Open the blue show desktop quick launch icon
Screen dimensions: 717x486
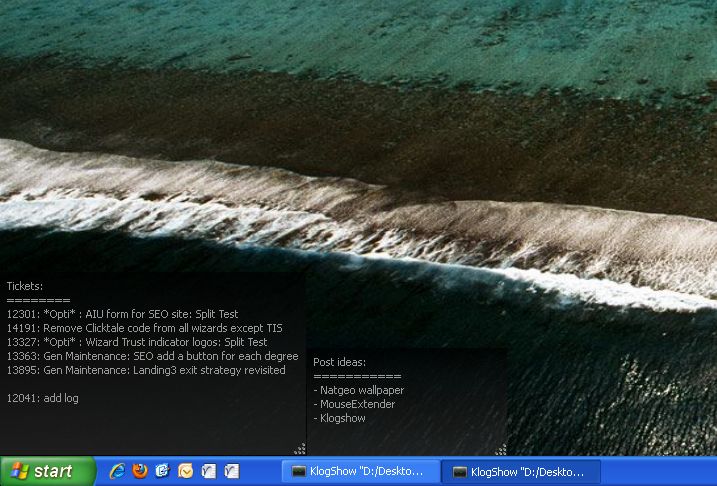click(x=163, y=471)
